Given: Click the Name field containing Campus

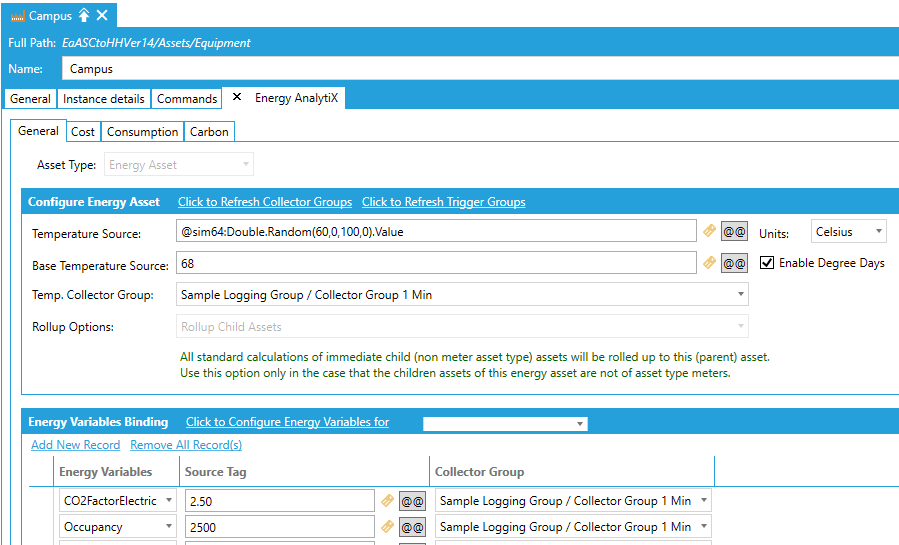Looking at the screenshot, I should pyautogui.click(x=480, y=69).
